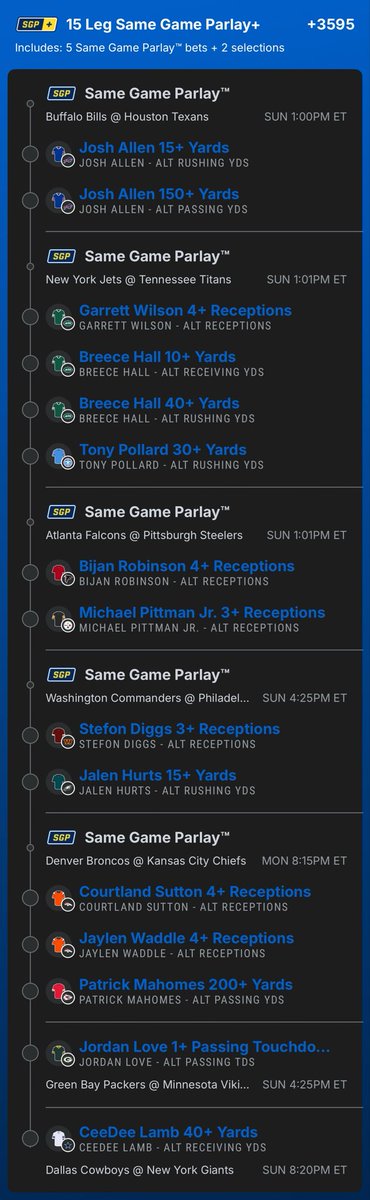Click status circle beside Breece Hall 40+ Yards
Image resolution: width=370 pixels, height=1200 pixels.
pos(32,411)
